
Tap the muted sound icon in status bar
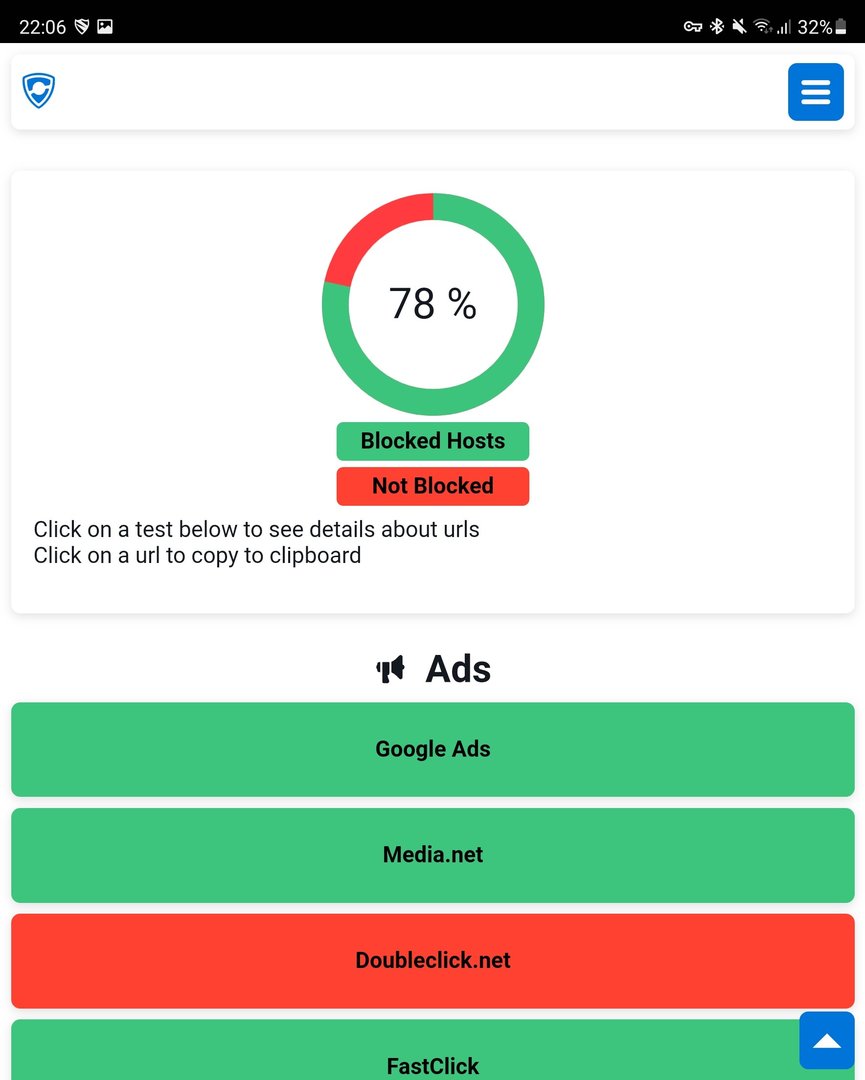(739, 27)
